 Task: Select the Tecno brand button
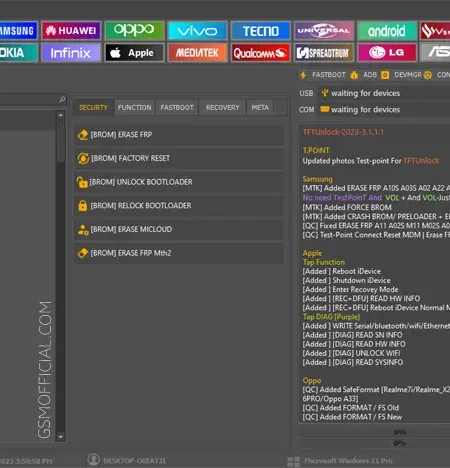coord(261,31)
